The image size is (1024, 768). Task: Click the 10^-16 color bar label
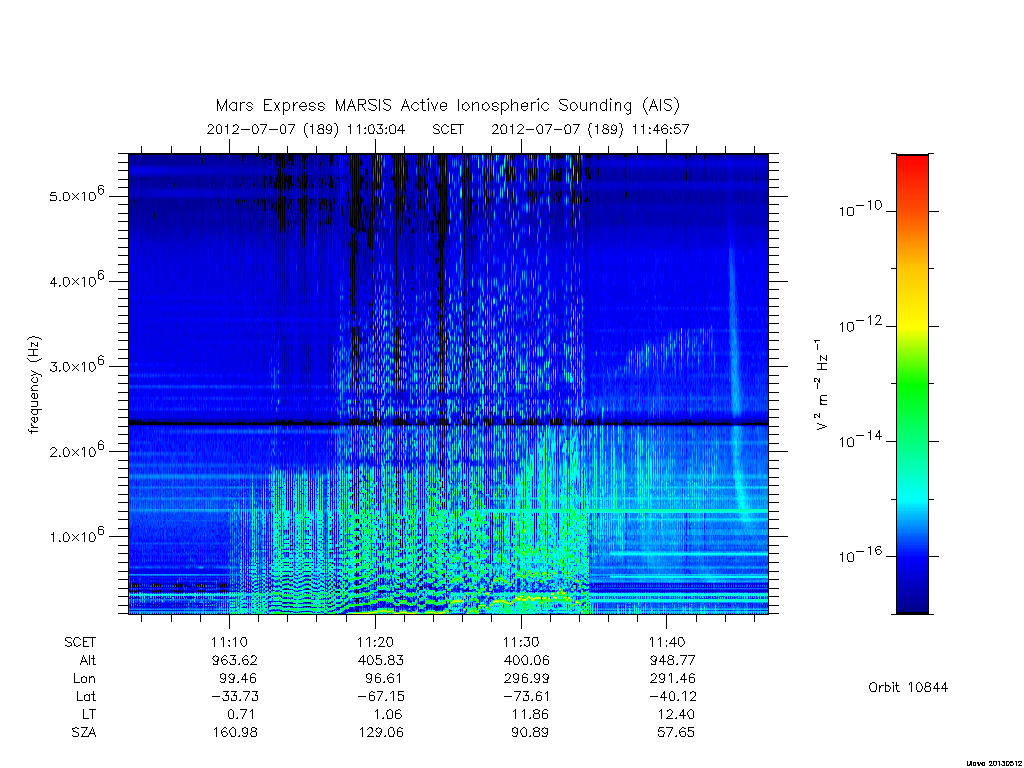click(x=860, y=554)
